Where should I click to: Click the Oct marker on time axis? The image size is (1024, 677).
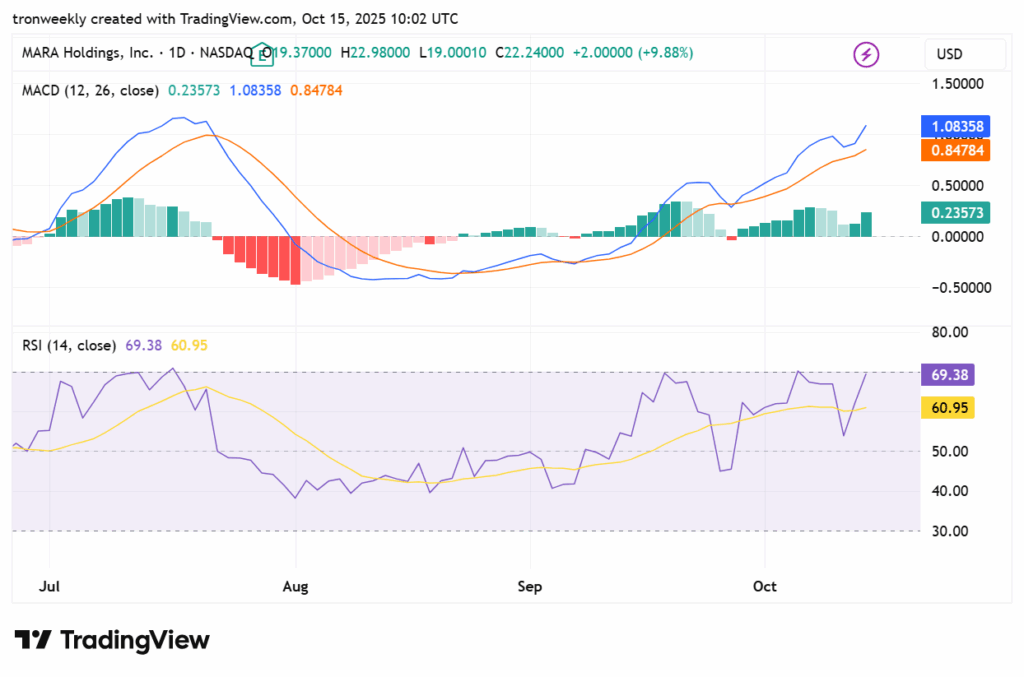[764, 586]
